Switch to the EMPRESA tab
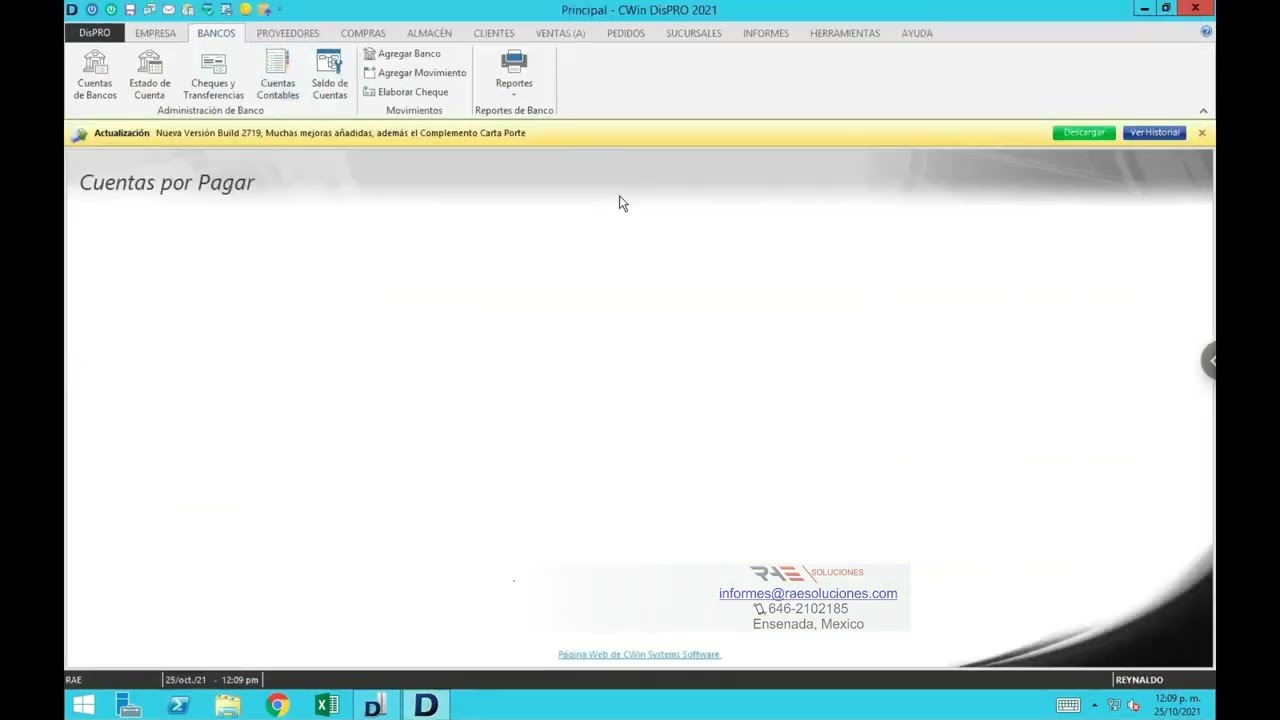This screenshot has width=1280, height=720. tap(155, 33)
